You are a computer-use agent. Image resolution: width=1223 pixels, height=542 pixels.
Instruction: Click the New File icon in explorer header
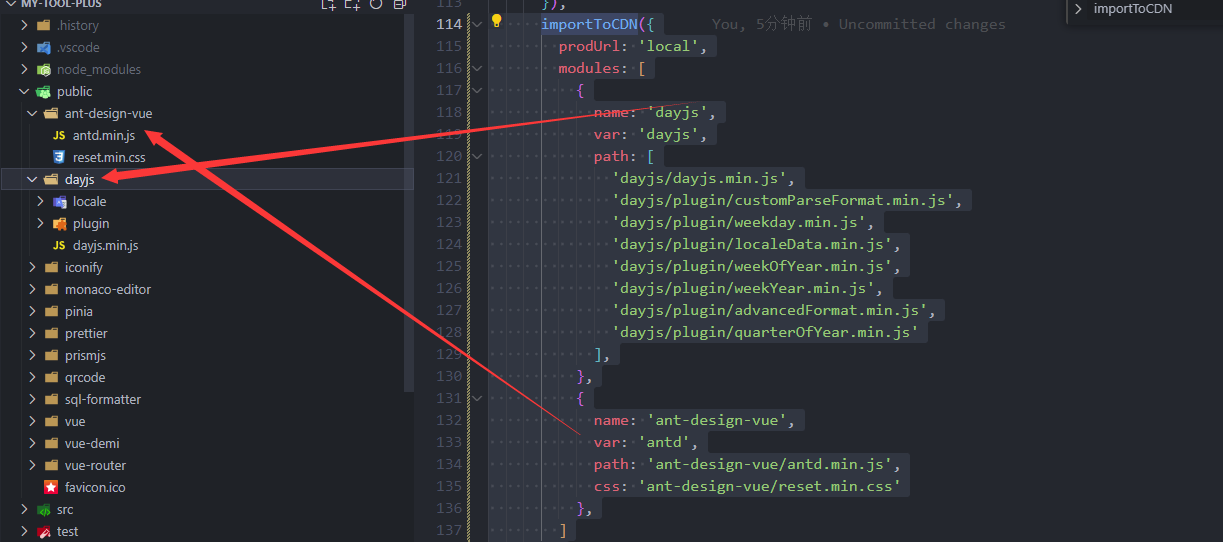coord(328,4)
